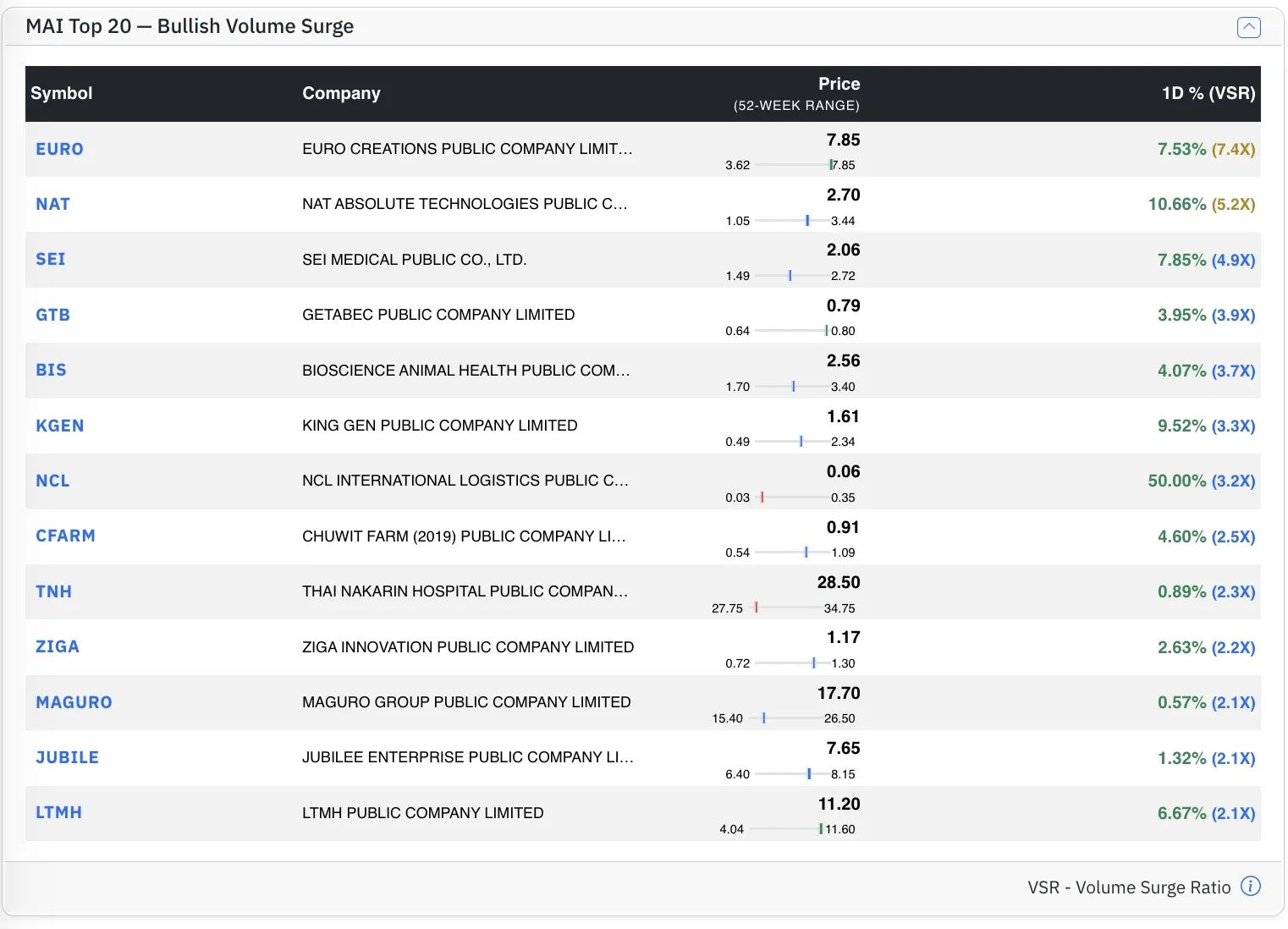This screenshot has height=929, width=1288.
Task: Click 'EURO CREATIONS PUBLIC COMPANY LIMIT…' company name
Action: [467, 149]
